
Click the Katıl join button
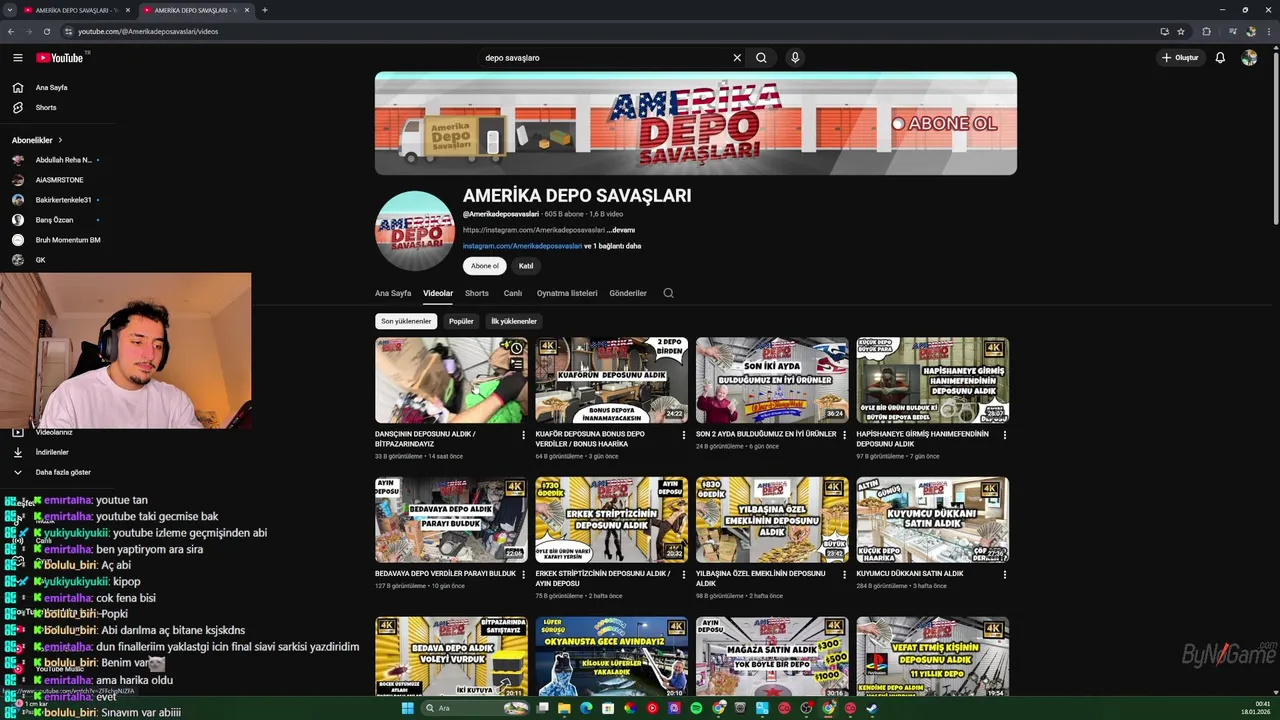point(526,266)
